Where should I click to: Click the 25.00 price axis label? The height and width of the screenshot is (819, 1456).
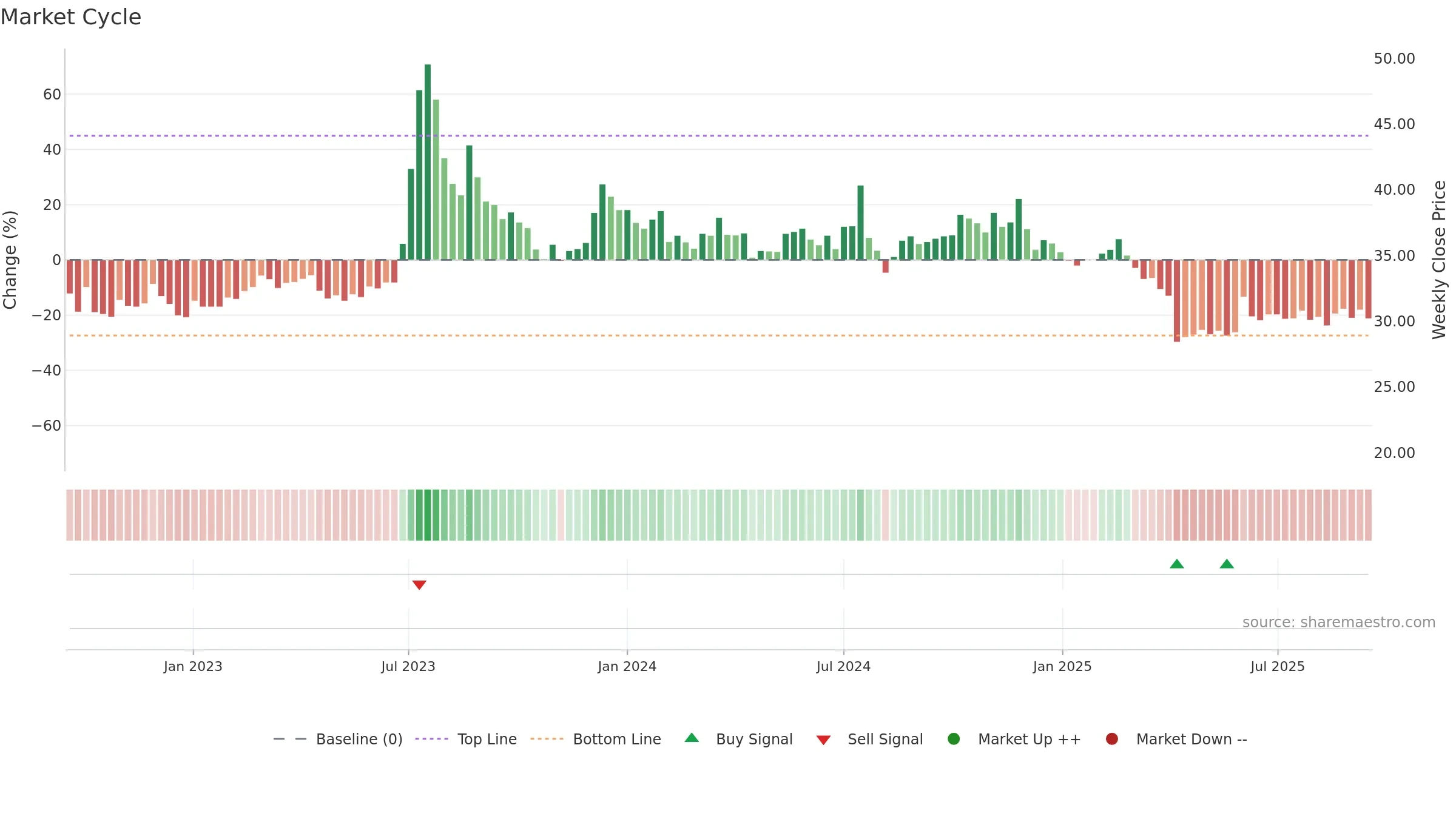point(1394,386)
